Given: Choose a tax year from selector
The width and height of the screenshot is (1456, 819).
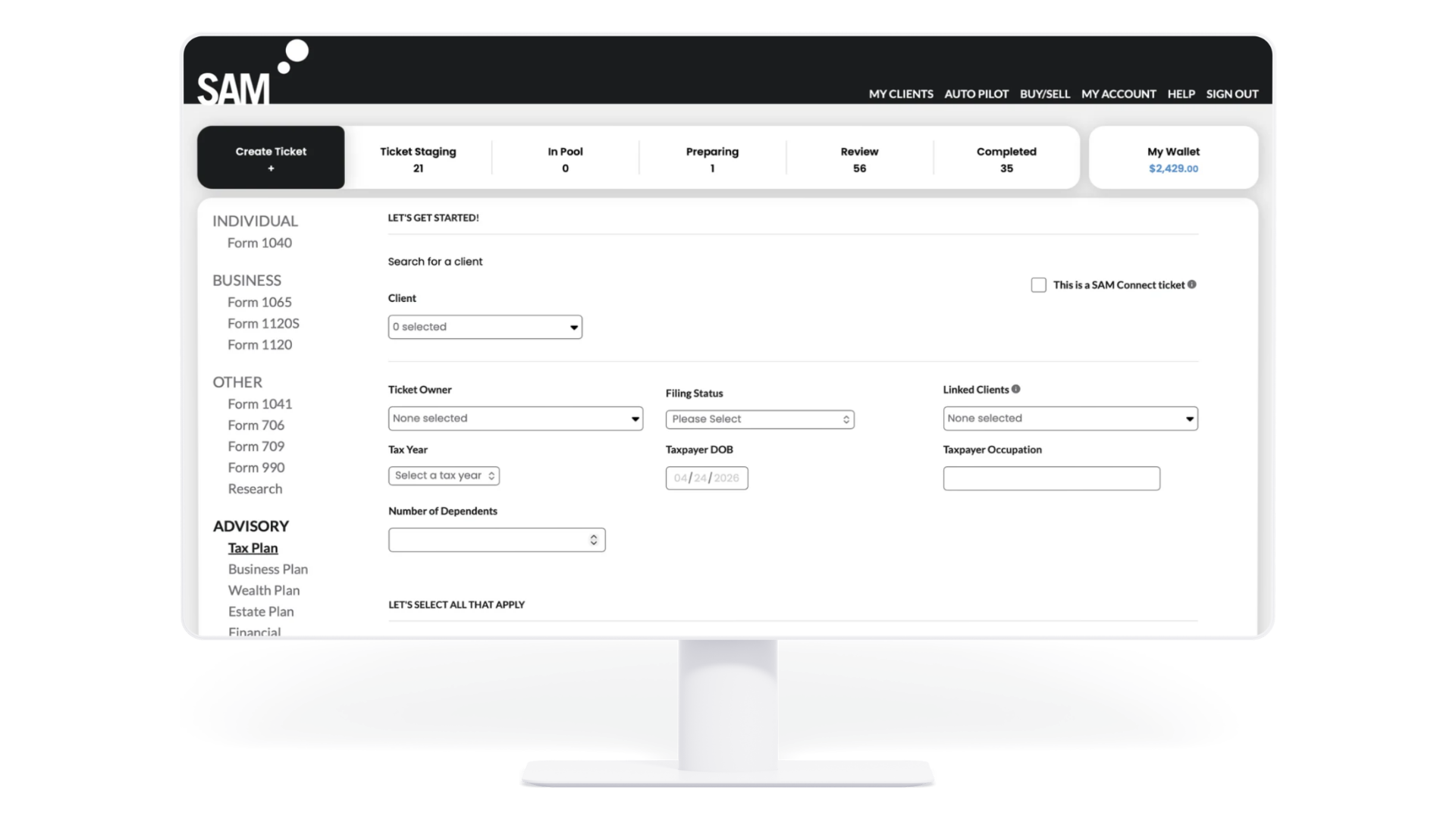Looking at the screenshot, I should click(444, 475).
